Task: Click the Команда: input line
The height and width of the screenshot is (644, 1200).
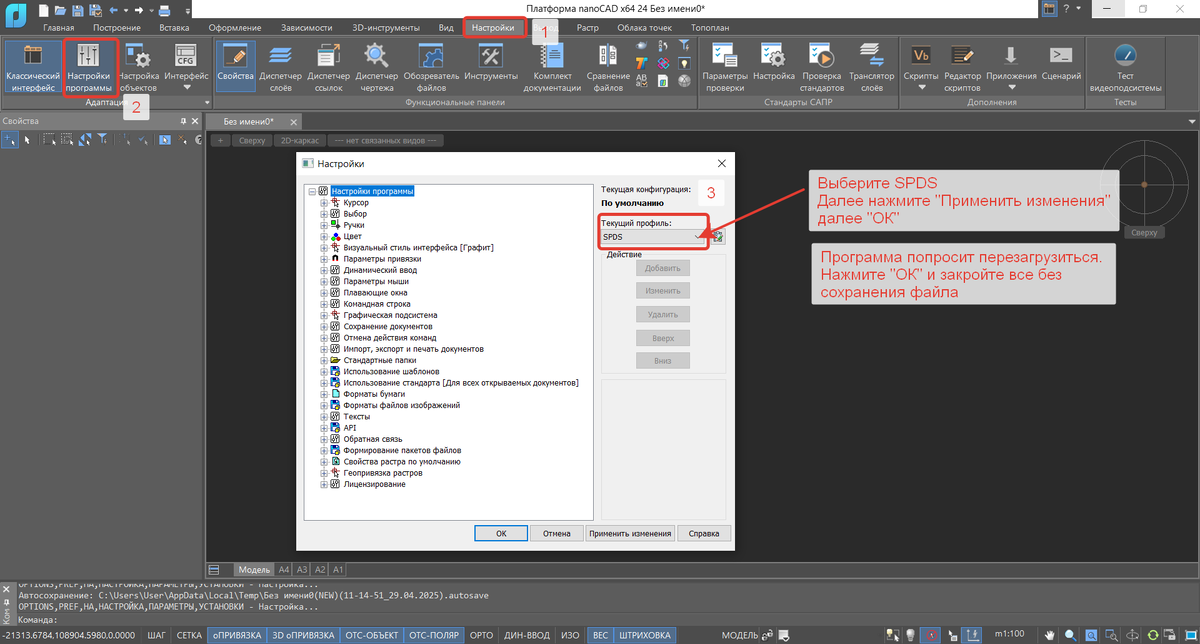Action: pyautogui.click(x=600, y=619)
